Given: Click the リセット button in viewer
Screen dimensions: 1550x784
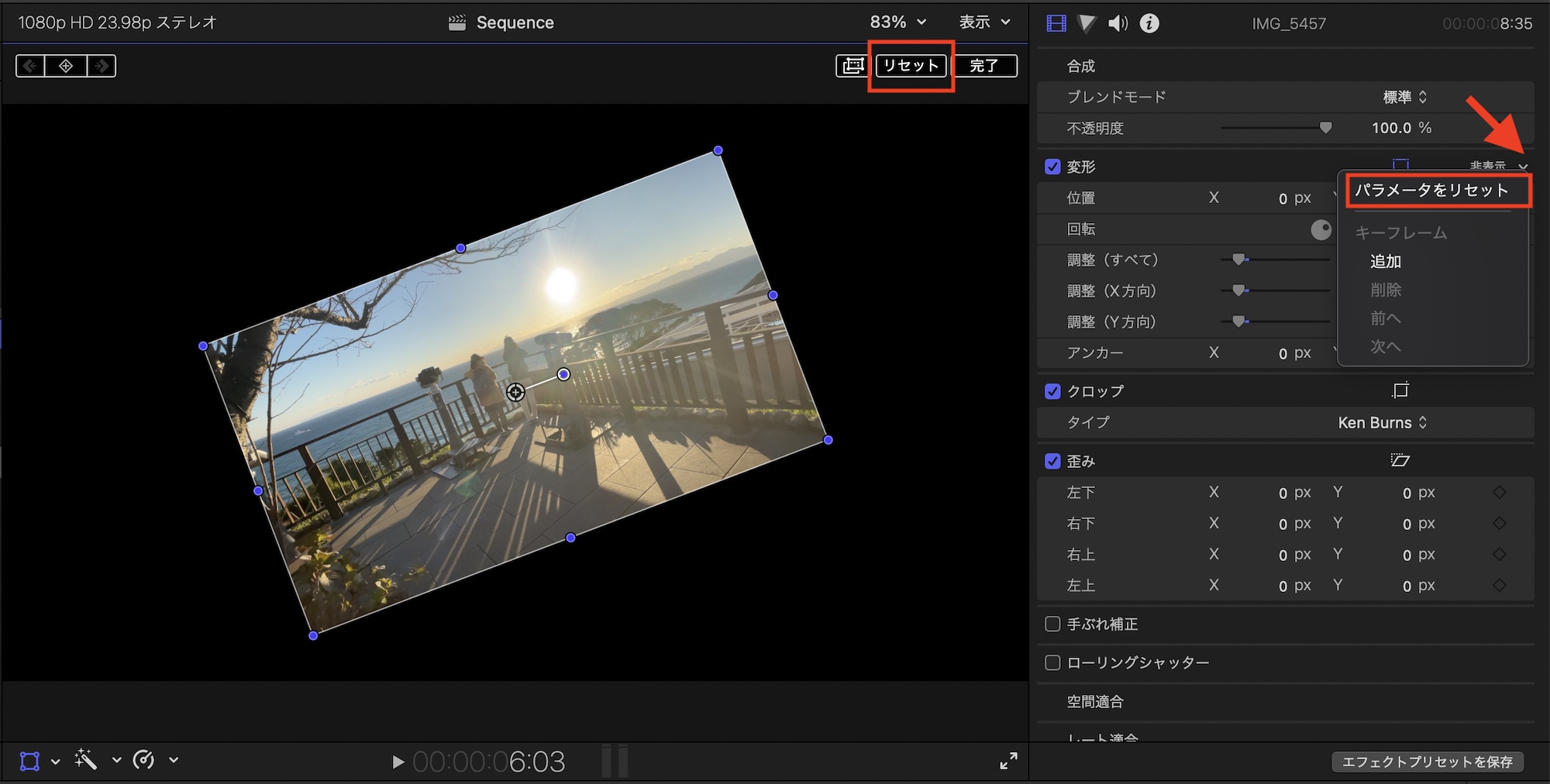Looking at the screenshot, I should 911,66.
